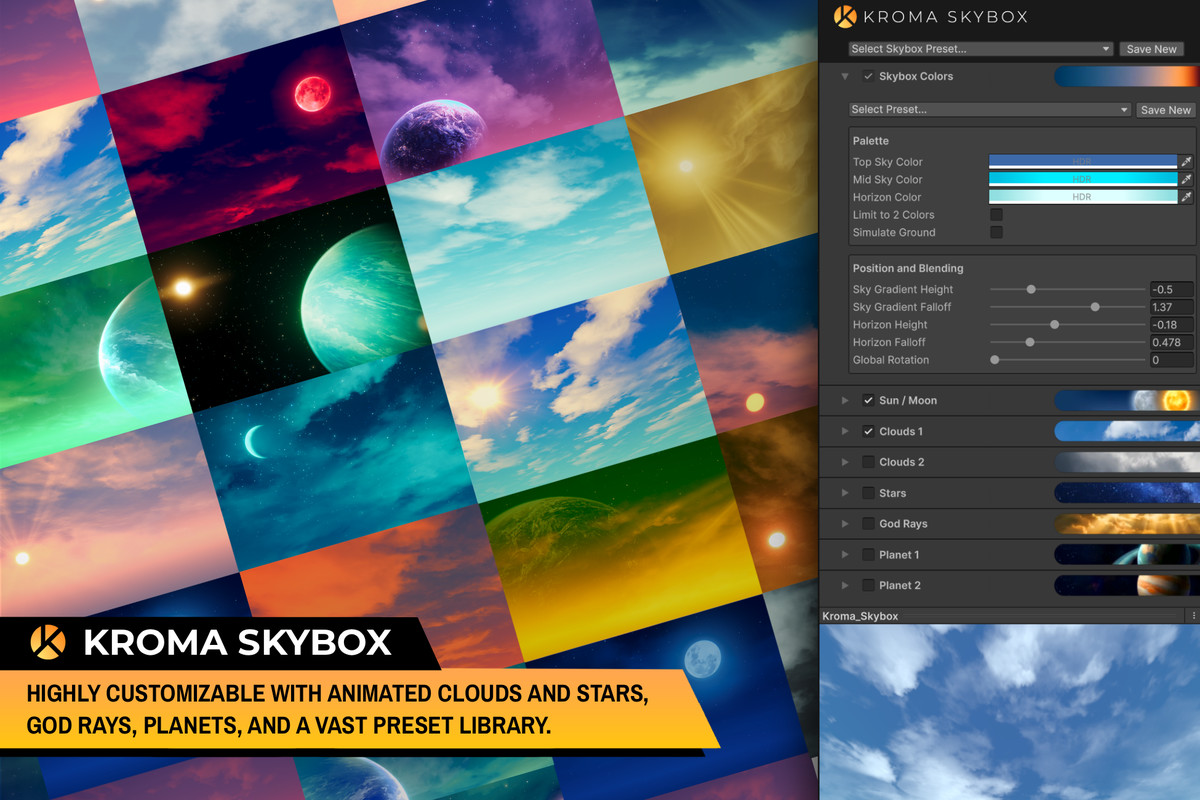Image resolution: width=1200 pixels, height=800 pixels.
Task: Open the Top Sky Color HDR swatch
Action: [x=1082, y=162]
